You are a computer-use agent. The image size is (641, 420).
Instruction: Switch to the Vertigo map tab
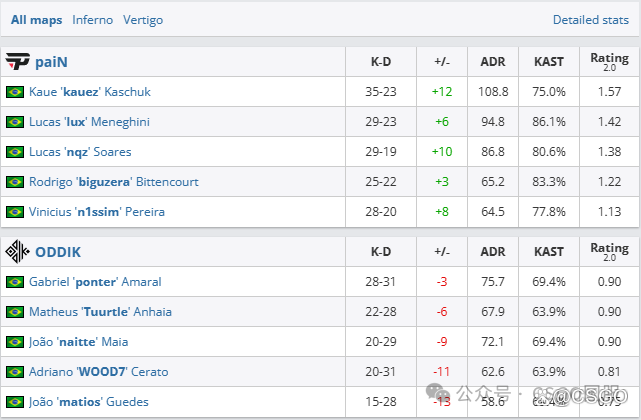(x=143, y=20)
